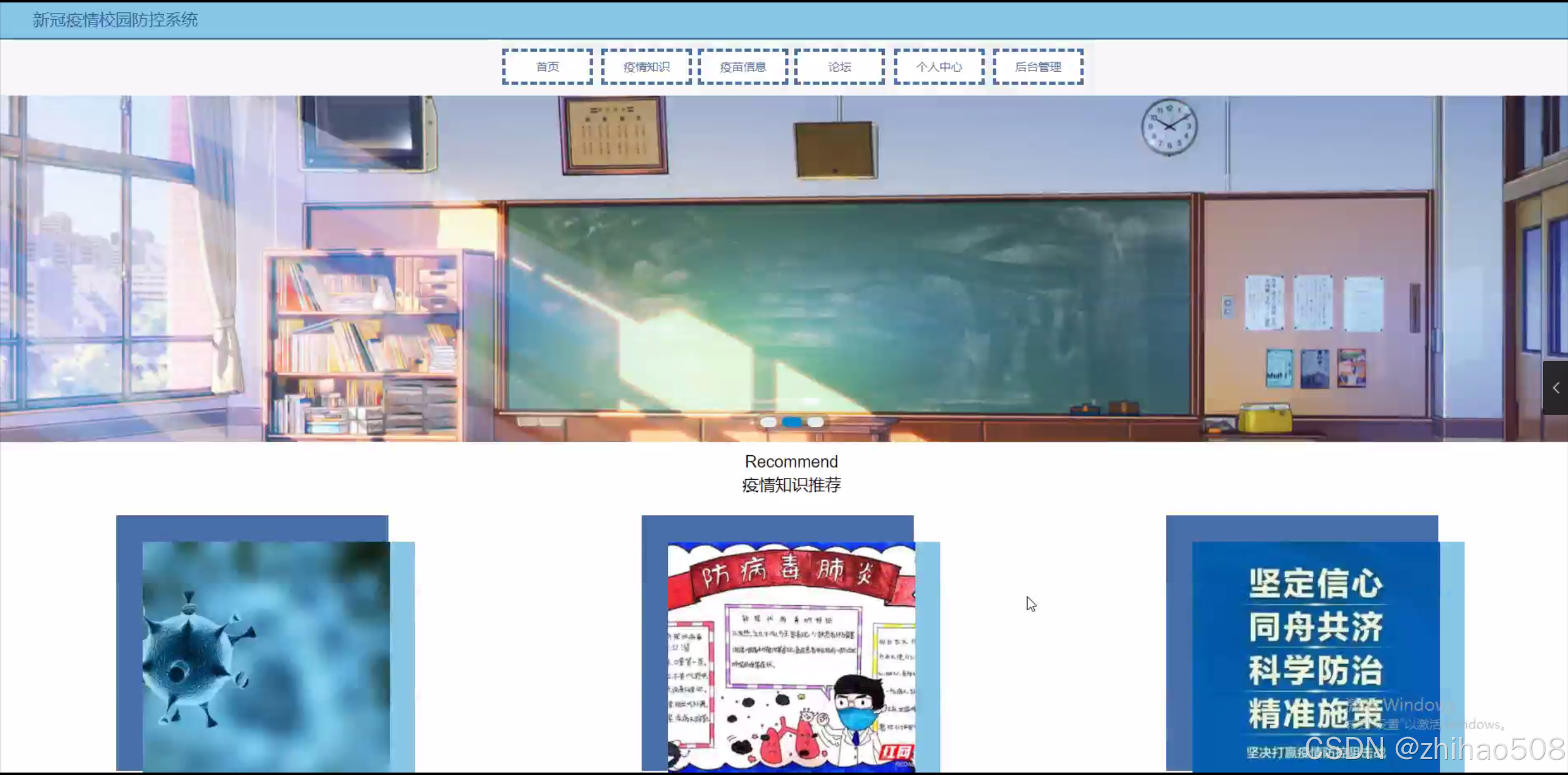Click the 疫情知识推荐 section title

click(x=791, y=485)
